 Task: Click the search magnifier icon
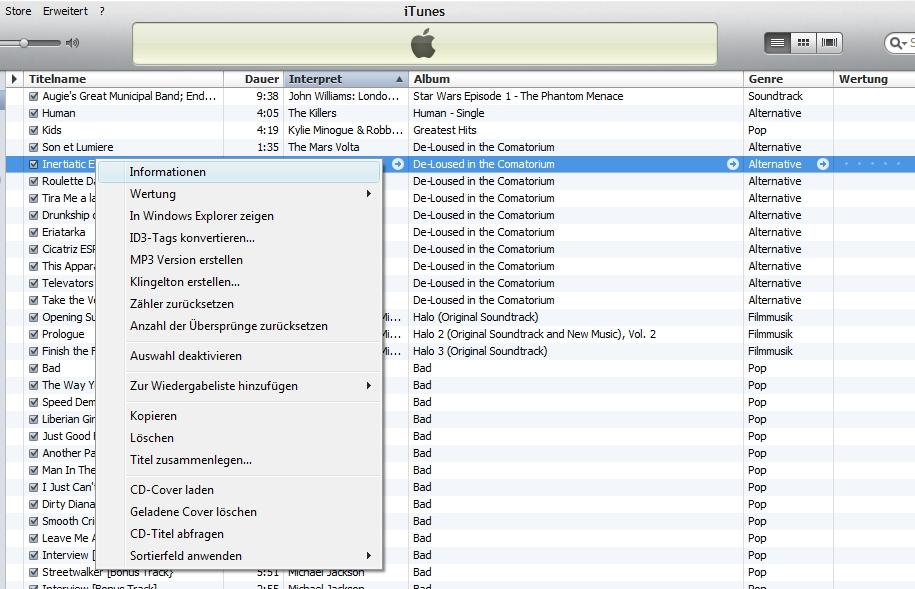pyautogui.click(x=897, y=43)
